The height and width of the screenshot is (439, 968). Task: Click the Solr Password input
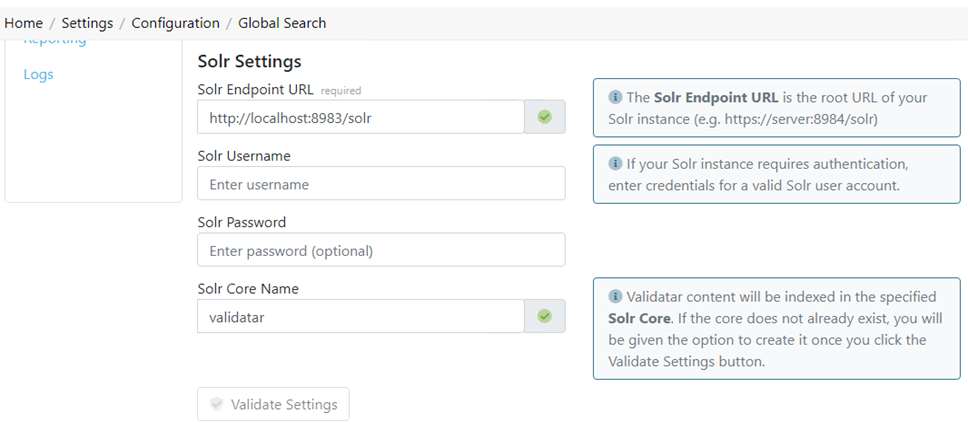coord(382,249)
